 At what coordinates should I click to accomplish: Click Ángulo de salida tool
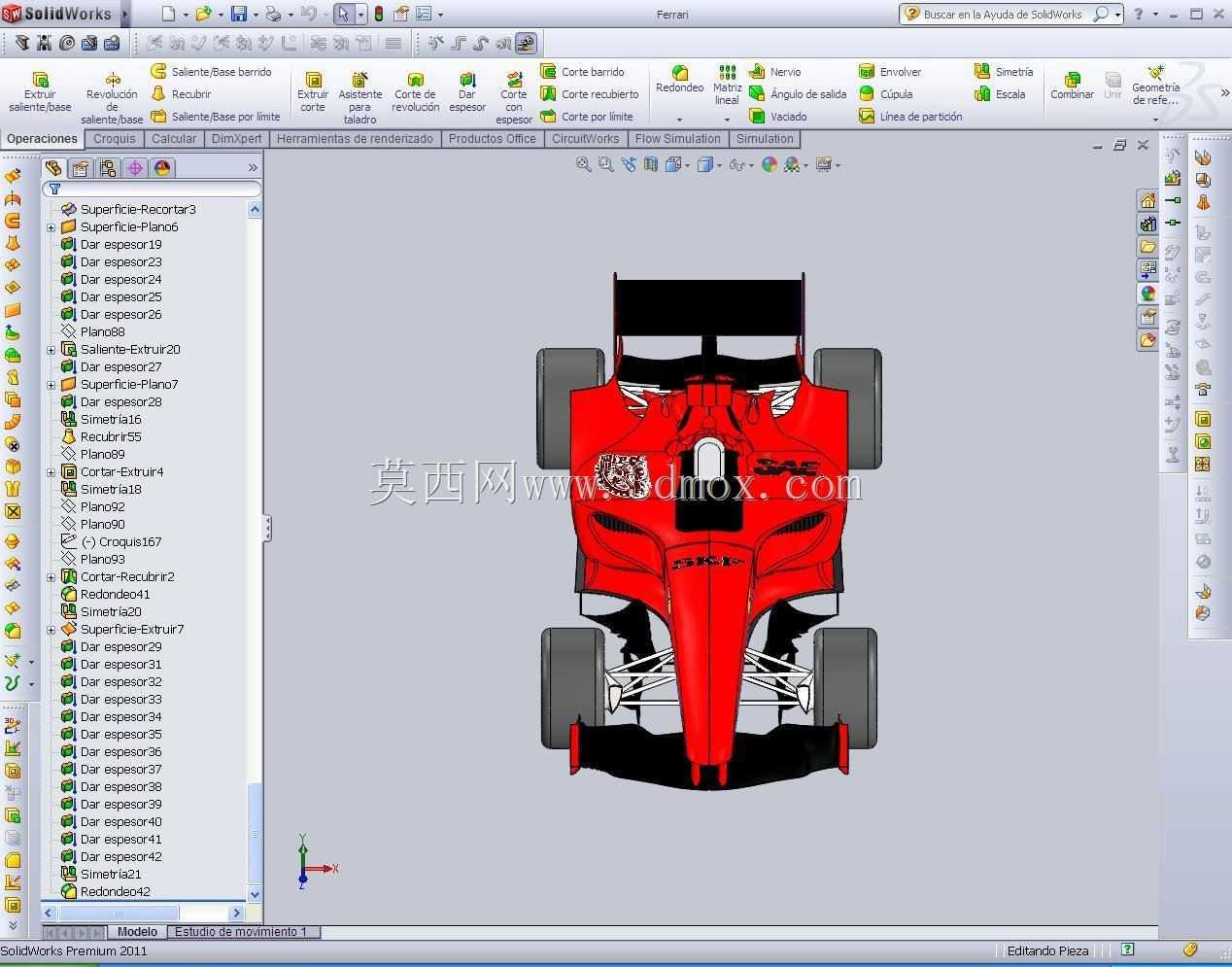click(x=798, y=94)
